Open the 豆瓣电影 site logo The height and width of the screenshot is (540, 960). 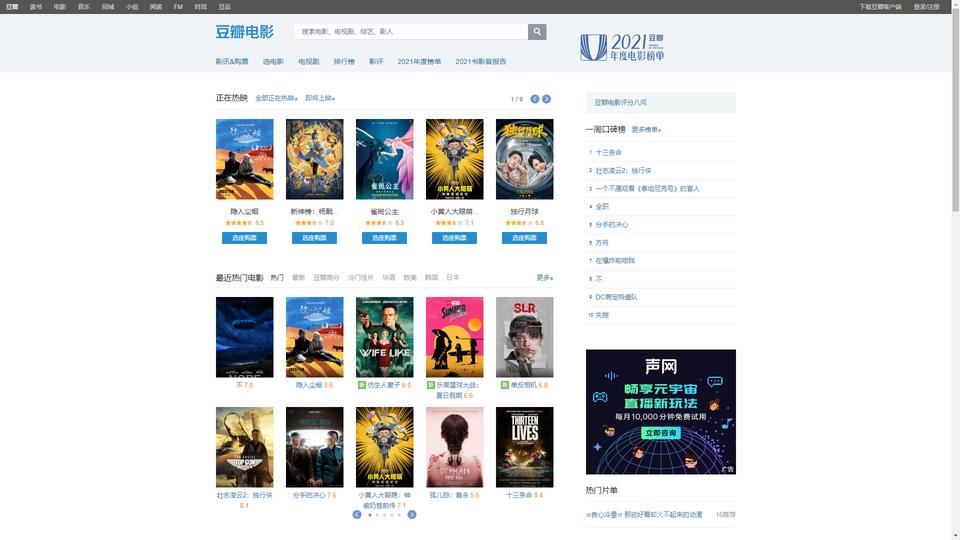coord(244,32)
